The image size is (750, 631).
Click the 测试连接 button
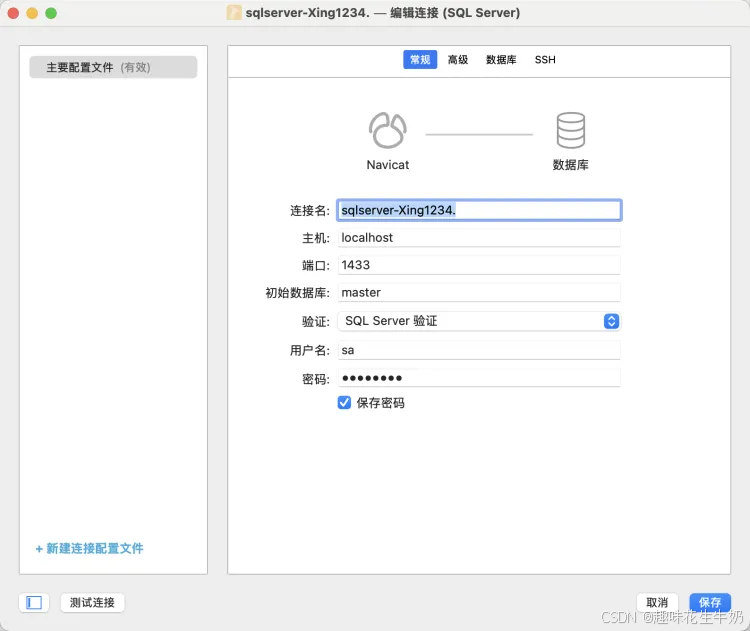tap(92, 602)
